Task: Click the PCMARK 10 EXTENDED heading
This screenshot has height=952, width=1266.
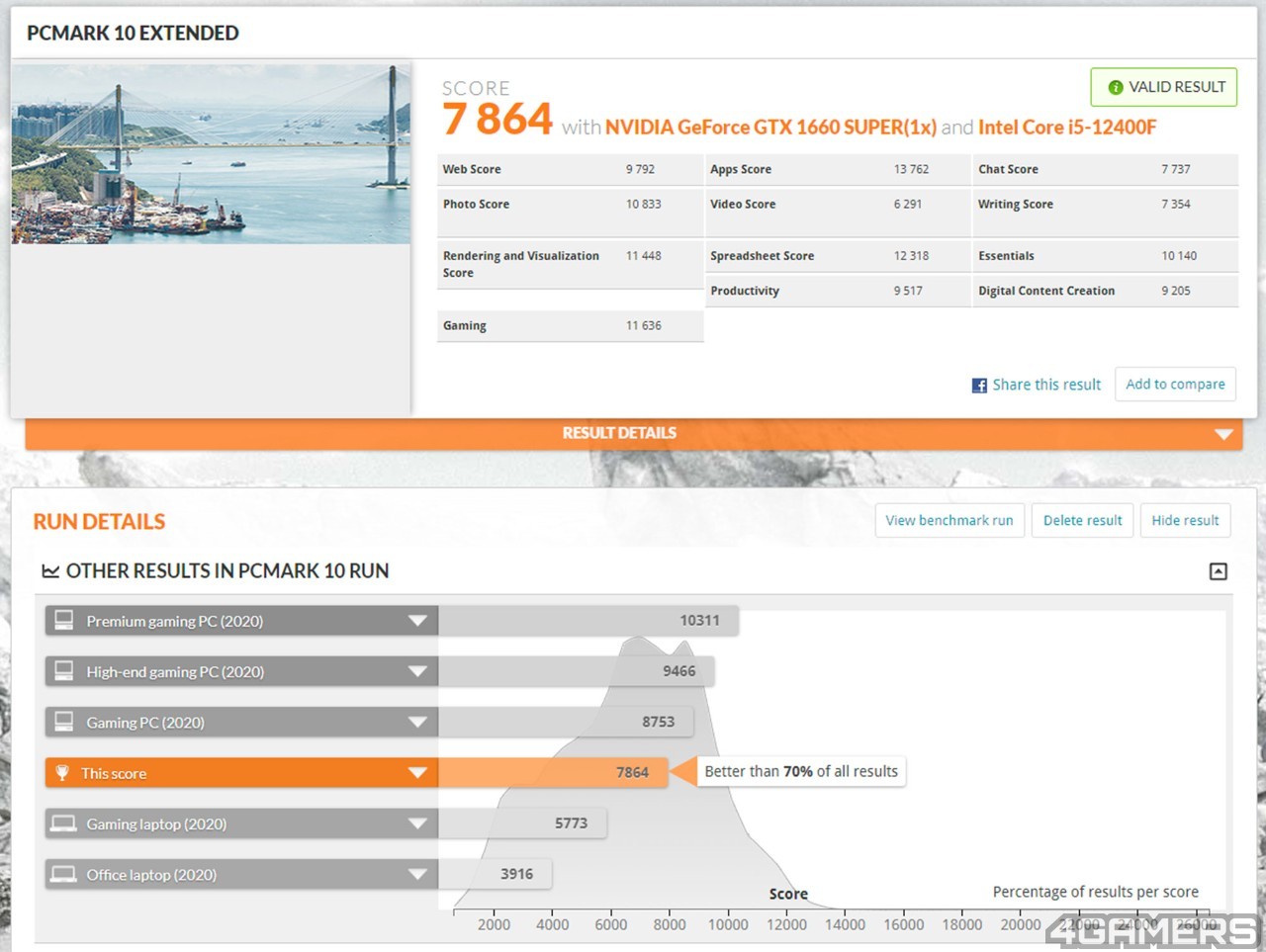Action: tap(133, 34)
